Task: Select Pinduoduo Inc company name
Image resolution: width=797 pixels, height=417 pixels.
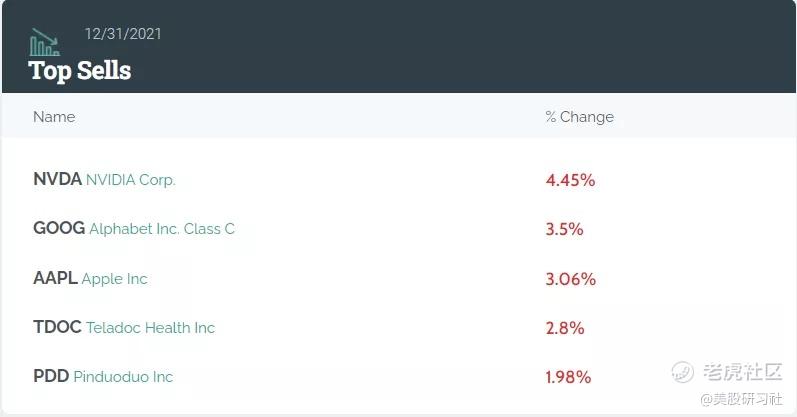Action: [x=124, y=377]
